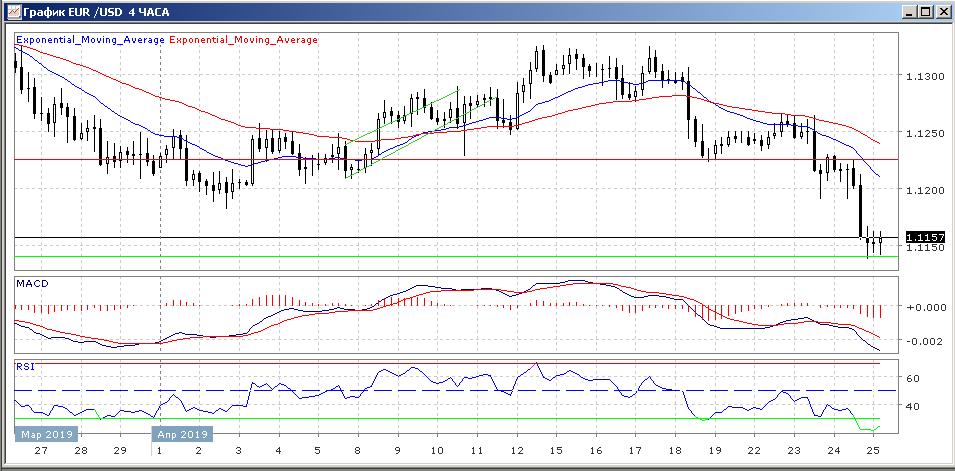Click the -0.002 MACD axis label

923,342
